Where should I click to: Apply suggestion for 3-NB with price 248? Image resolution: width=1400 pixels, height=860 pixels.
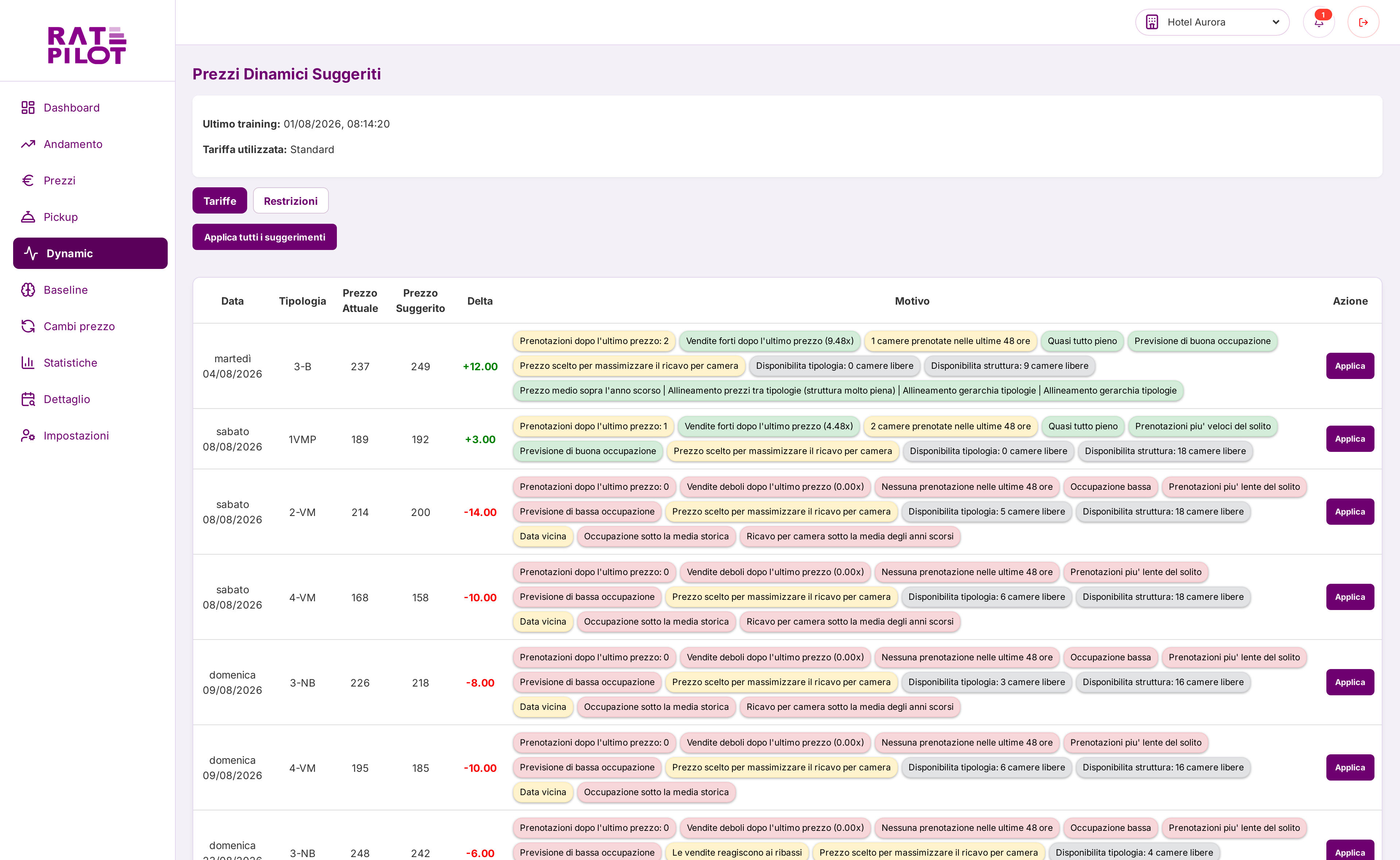(x=1349, y=850)
